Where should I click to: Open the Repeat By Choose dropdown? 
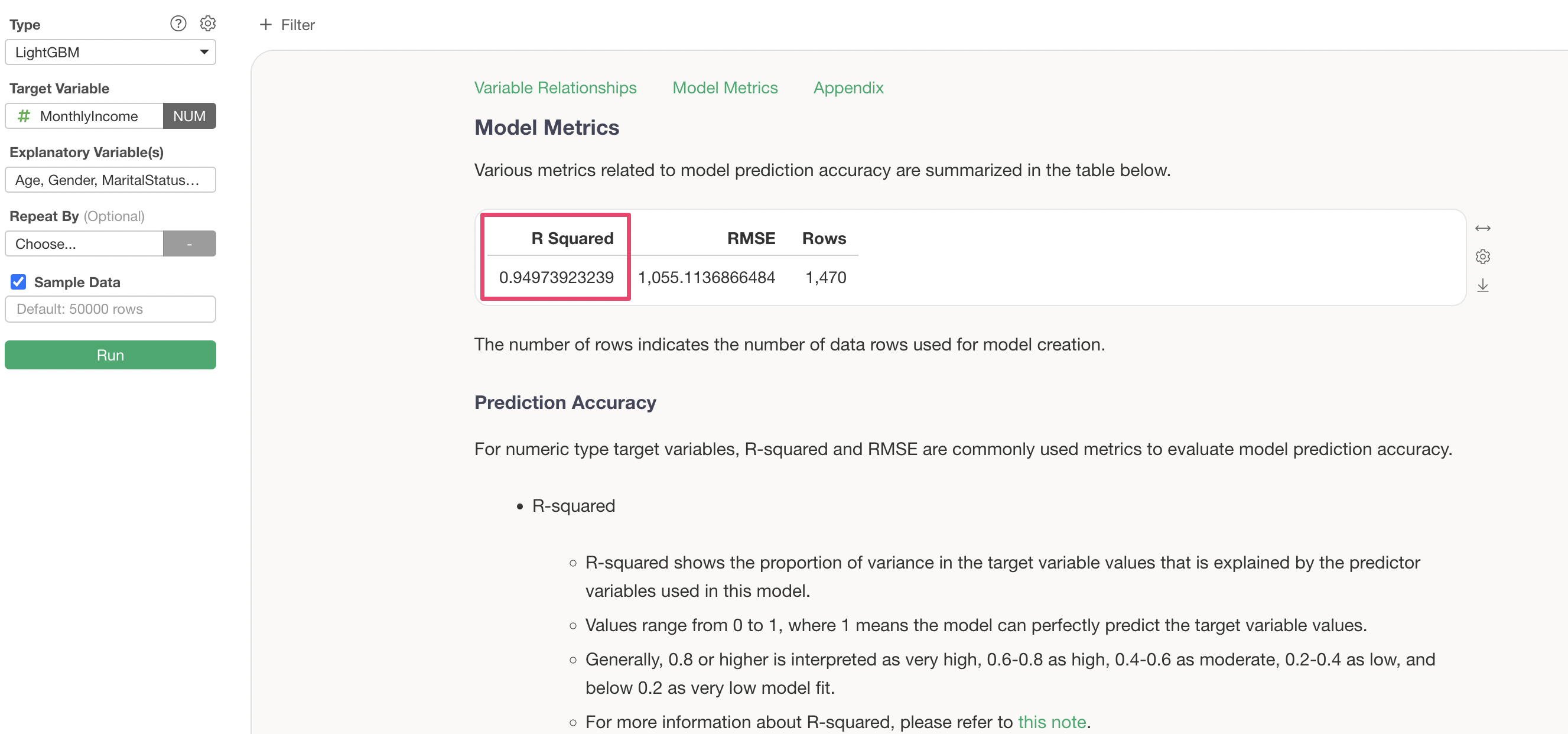84,244
